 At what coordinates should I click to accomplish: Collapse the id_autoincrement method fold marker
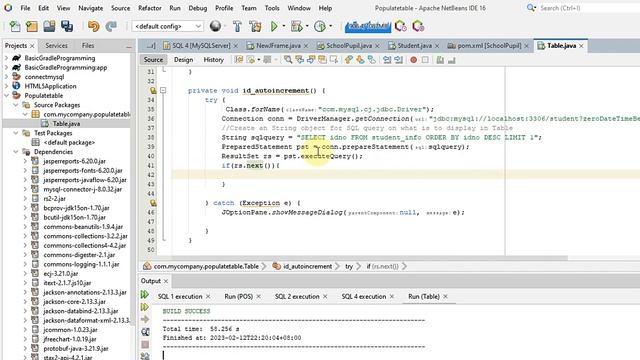tap(163, 90)
